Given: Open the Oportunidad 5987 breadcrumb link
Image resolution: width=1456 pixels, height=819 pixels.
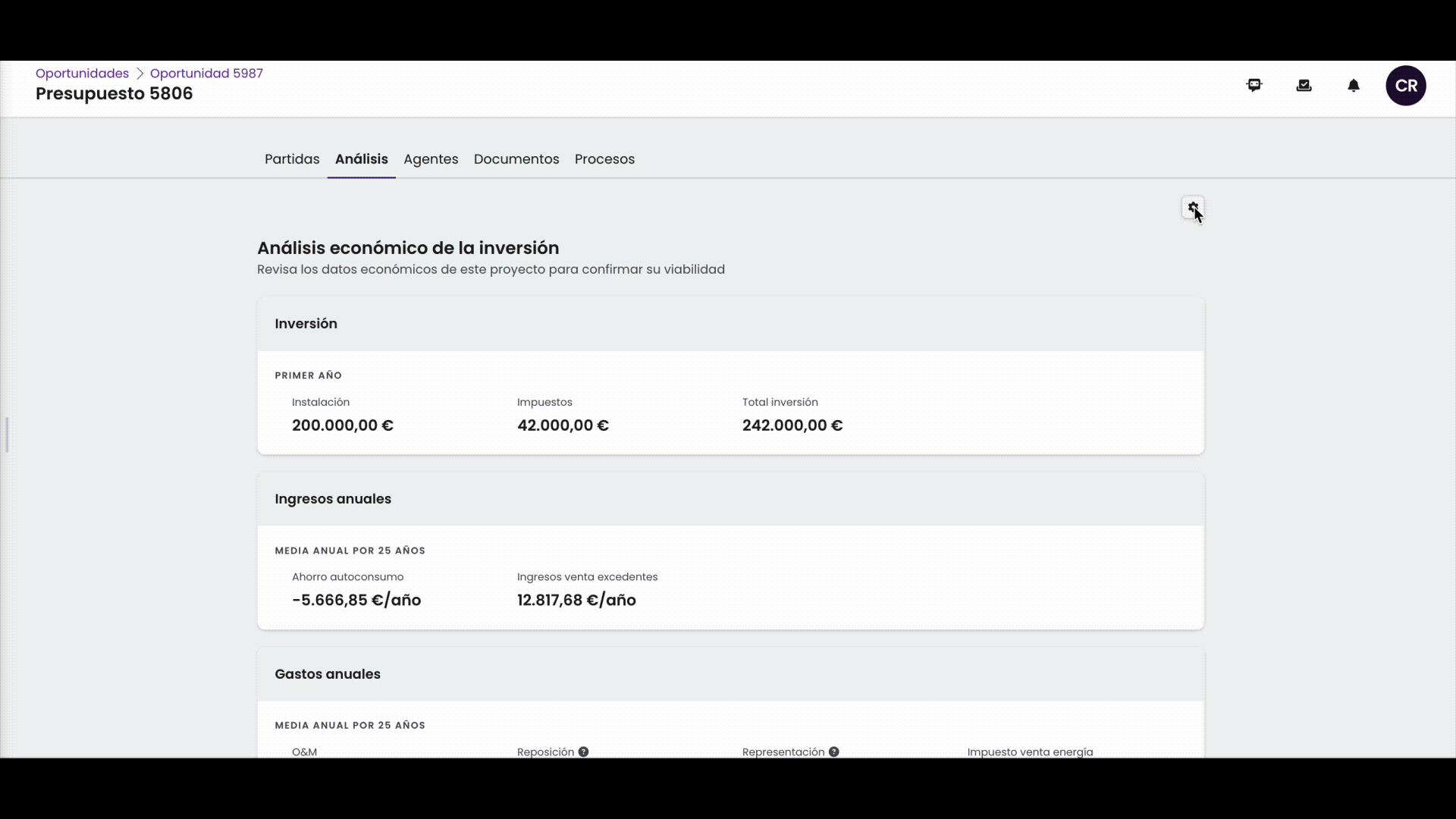Looking at the screenshot, I should tap(206, 73).
